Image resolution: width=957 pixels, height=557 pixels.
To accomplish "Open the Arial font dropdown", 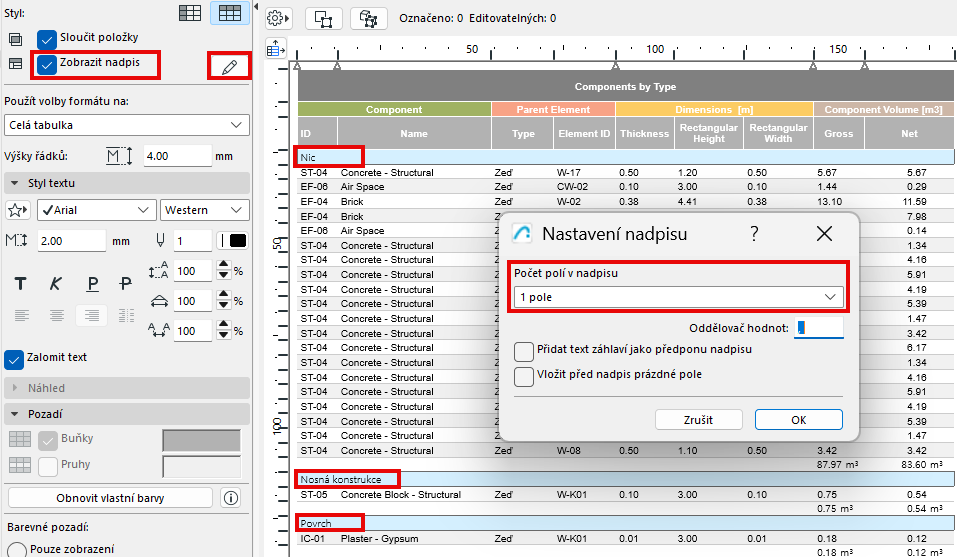I will tap(96, 210).
